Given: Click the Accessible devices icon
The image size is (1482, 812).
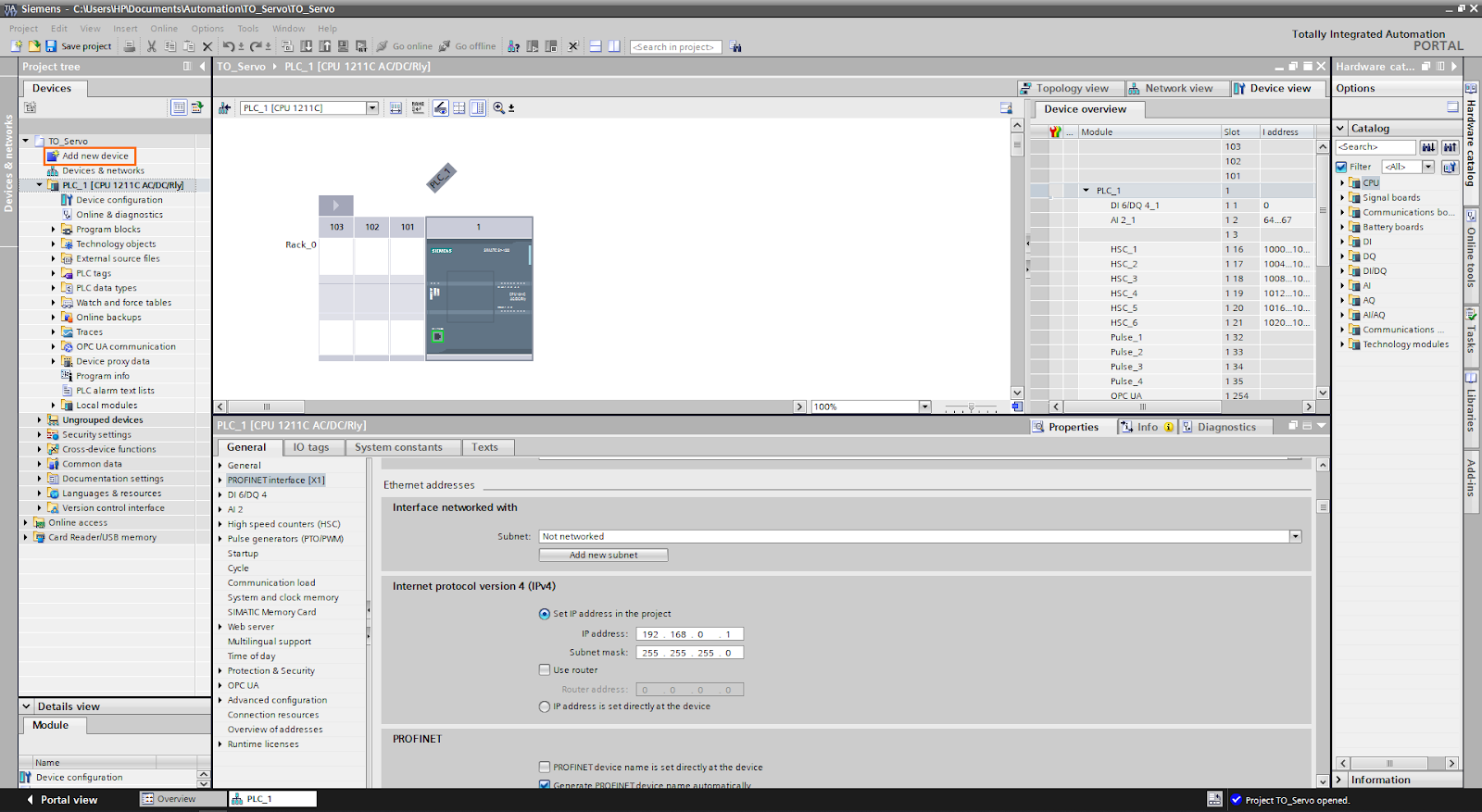Looking at the screenshot, I should click(x=513, y=45).
